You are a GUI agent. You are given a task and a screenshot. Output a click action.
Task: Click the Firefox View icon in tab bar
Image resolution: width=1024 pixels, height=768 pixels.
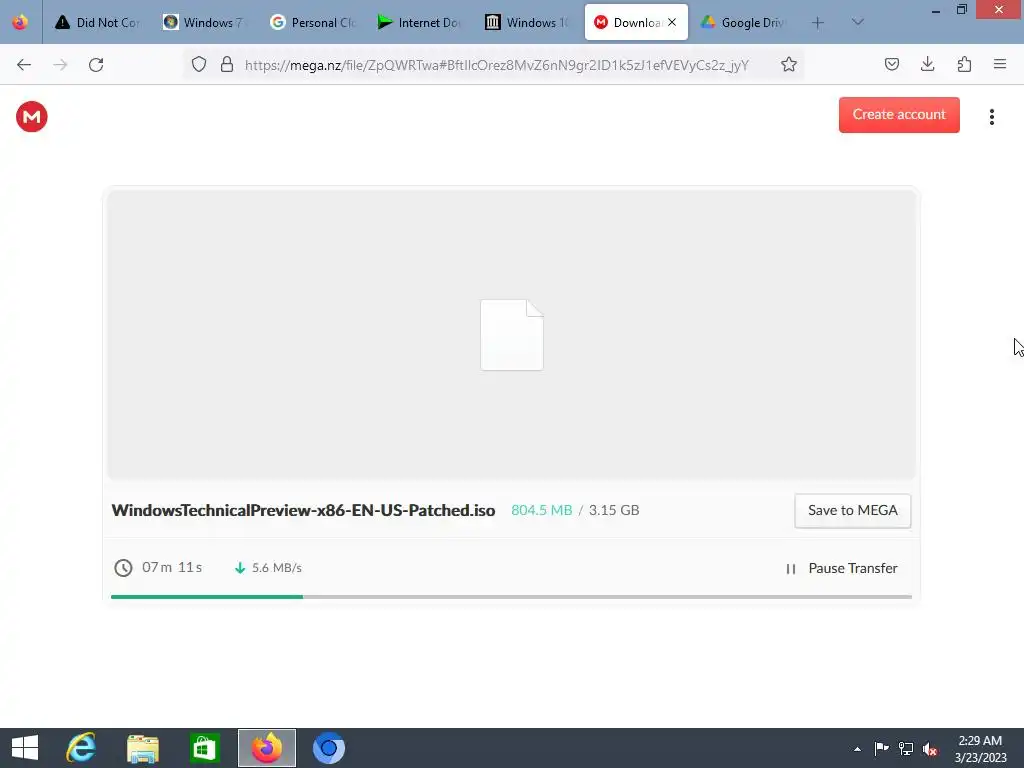(20, 22)
